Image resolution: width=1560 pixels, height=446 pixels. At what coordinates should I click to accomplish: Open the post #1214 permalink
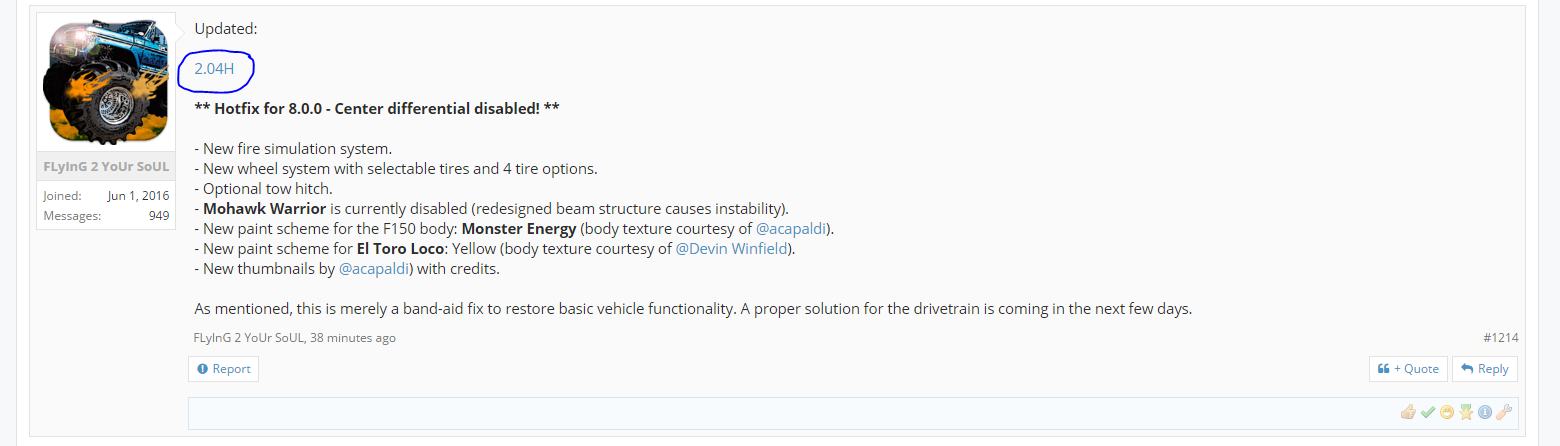tap(1501, 338)
